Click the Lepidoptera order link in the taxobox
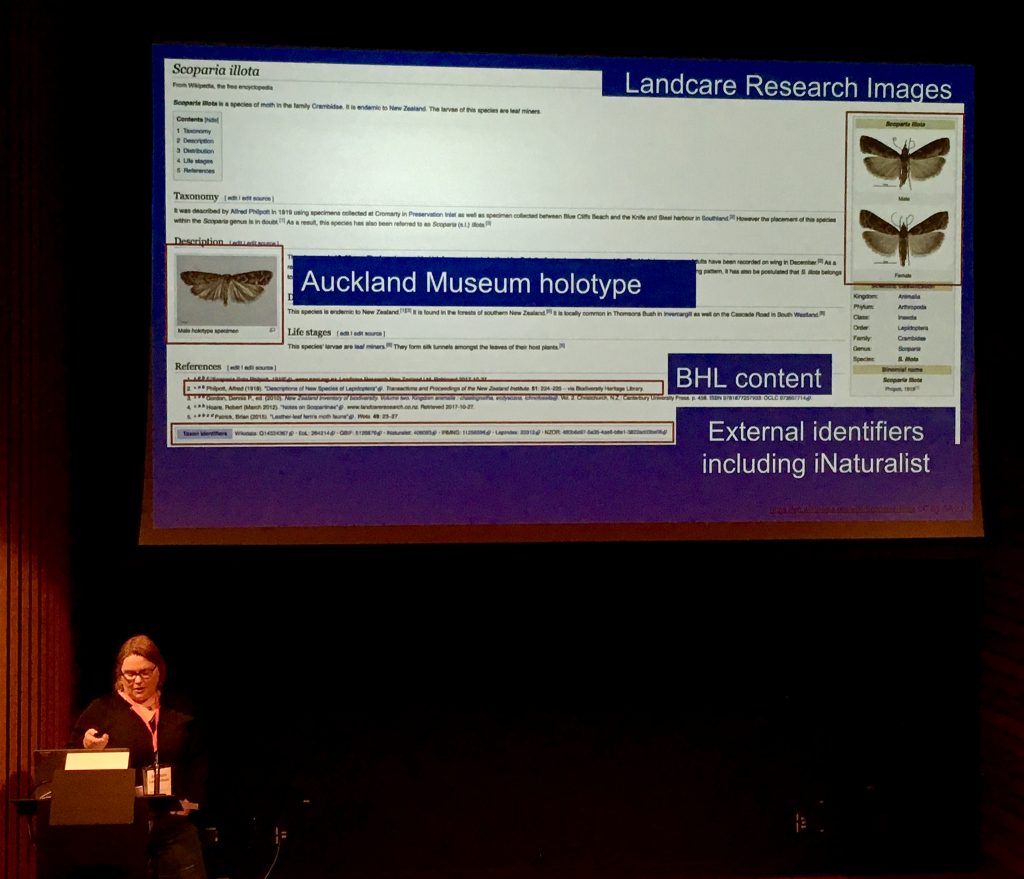Viewport: 1024px width, 879px height. tap(913, 329)
